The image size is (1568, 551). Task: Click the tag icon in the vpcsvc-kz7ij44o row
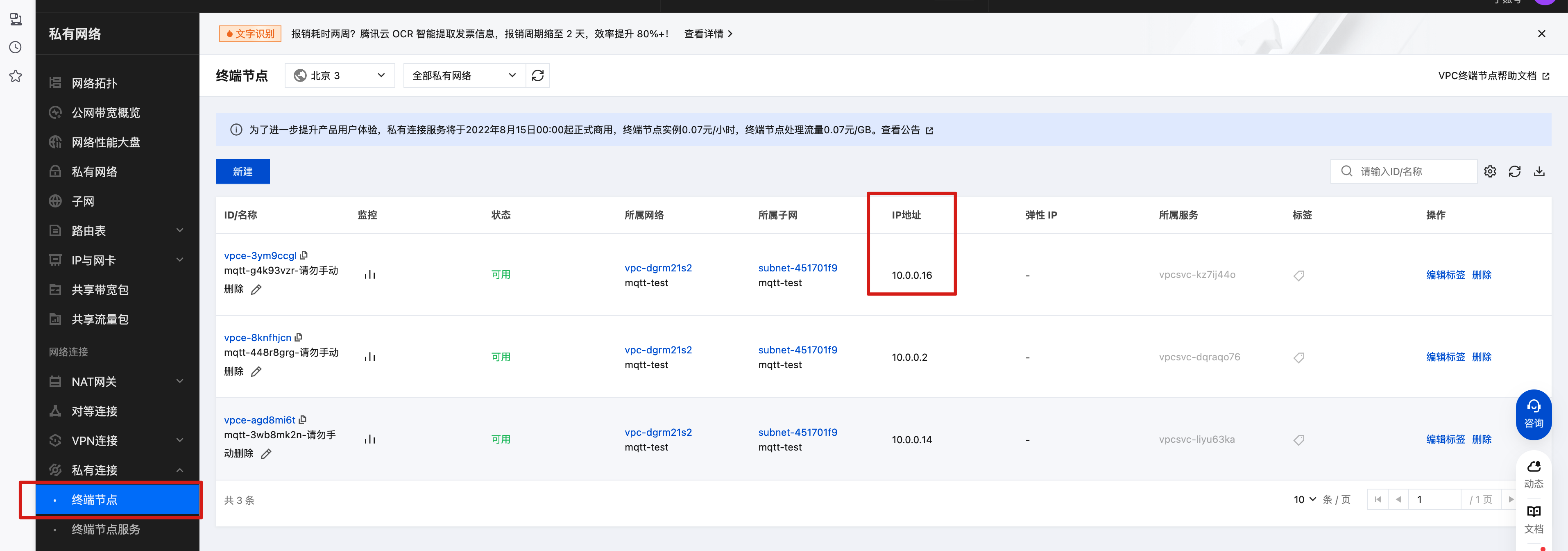pos(1298,275)
